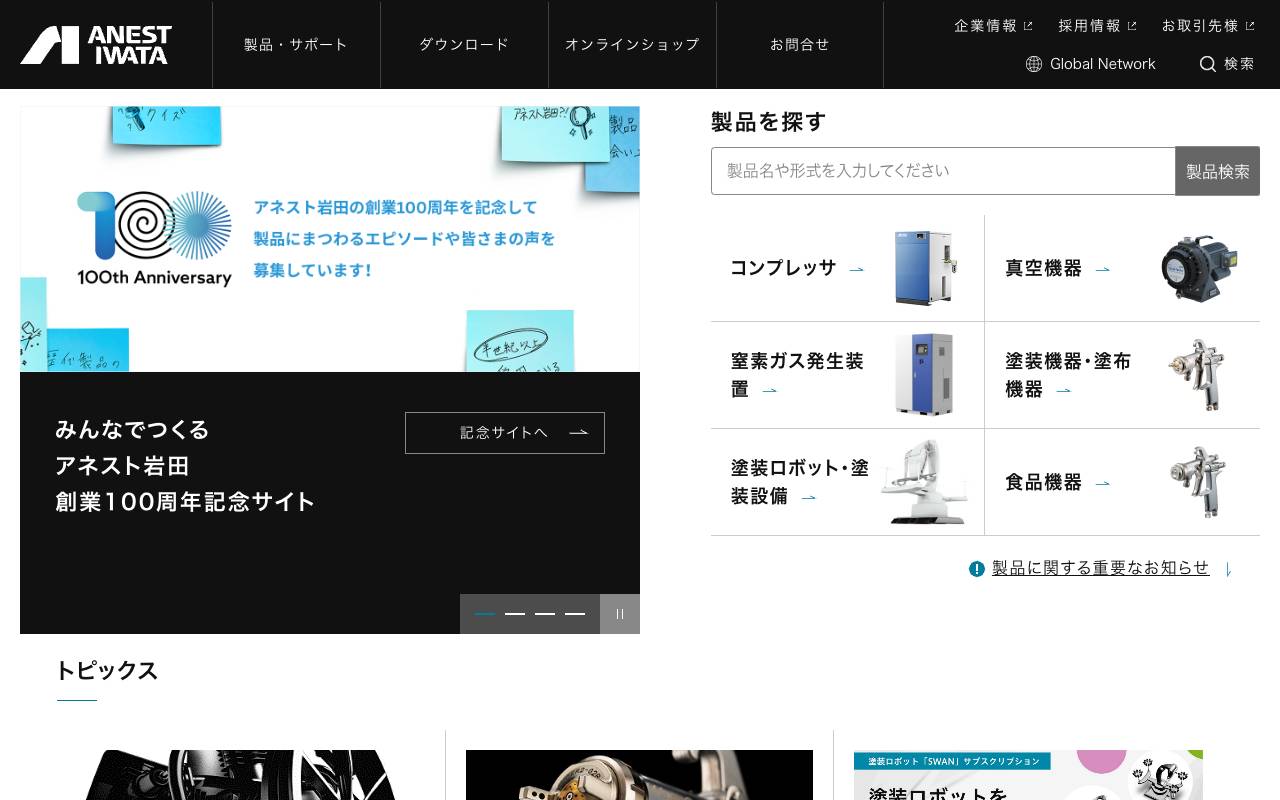Open the ダウンロード menu item
This screenshot has width=1280, height=800.
tap(463, 44)
